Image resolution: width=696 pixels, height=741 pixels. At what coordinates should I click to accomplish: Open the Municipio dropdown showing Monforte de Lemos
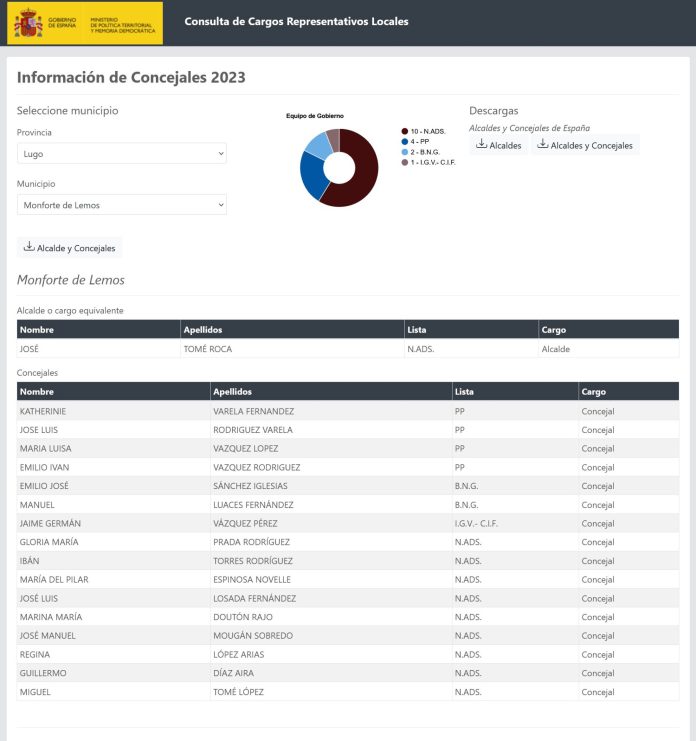tap(122, 205)
